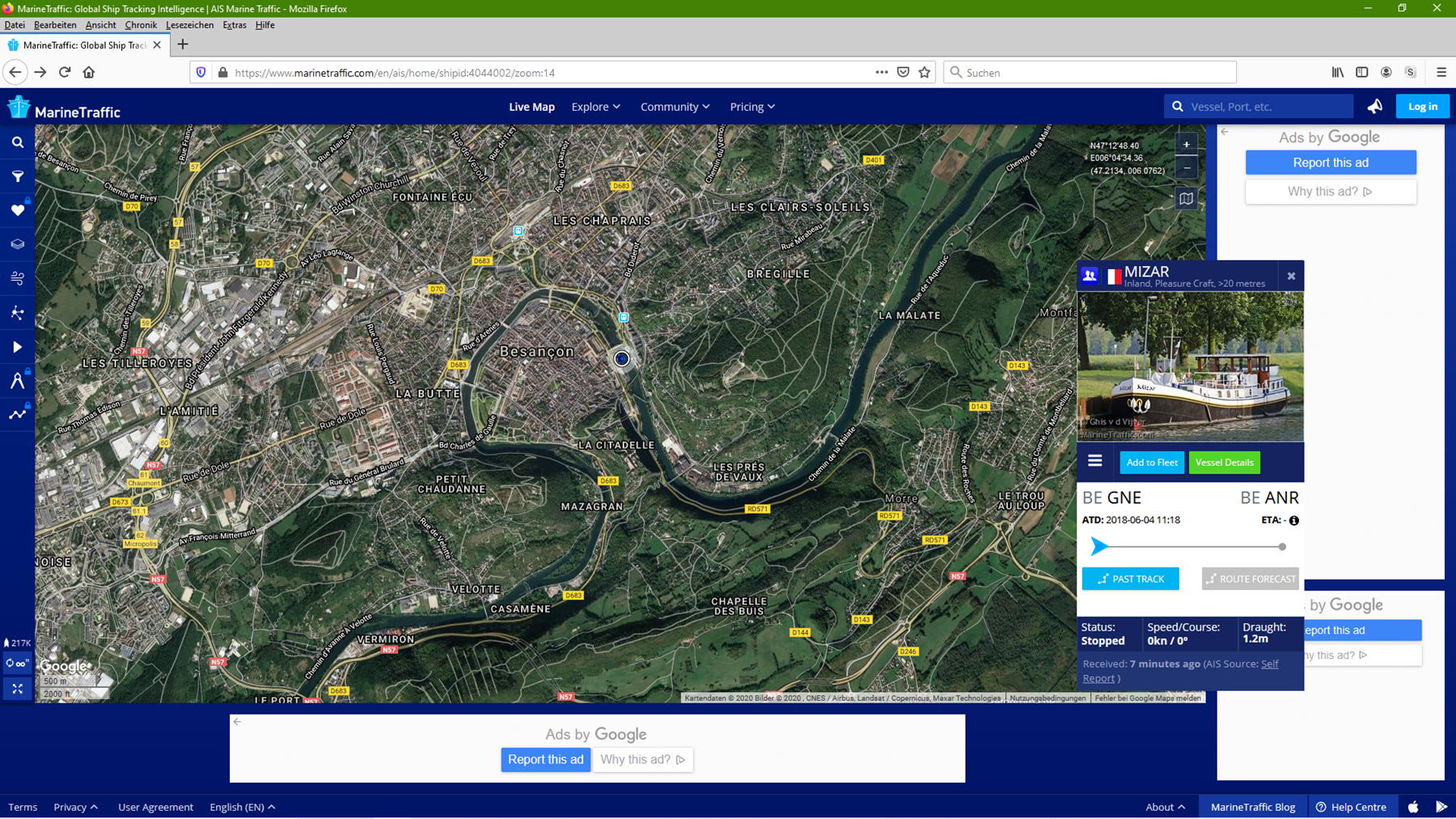Screen dimensions: 1456x819
Task: Toggle the wind weather overlay icon
Action: click(17, 278)
